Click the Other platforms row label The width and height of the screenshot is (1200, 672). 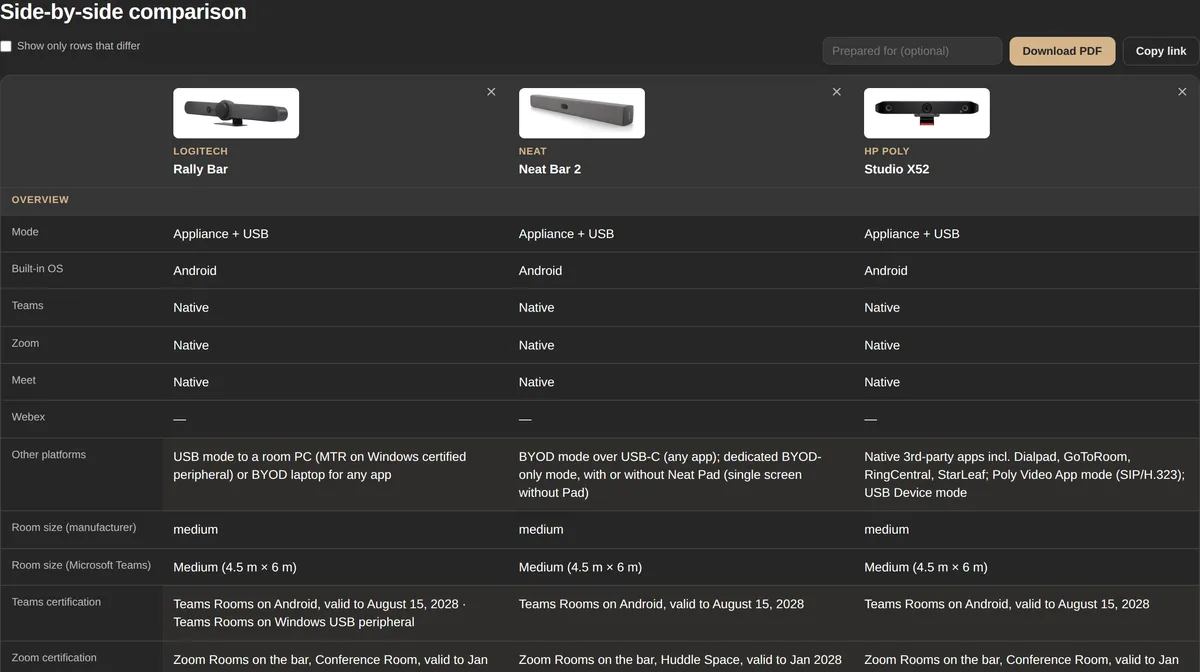[x=49, y=455]
